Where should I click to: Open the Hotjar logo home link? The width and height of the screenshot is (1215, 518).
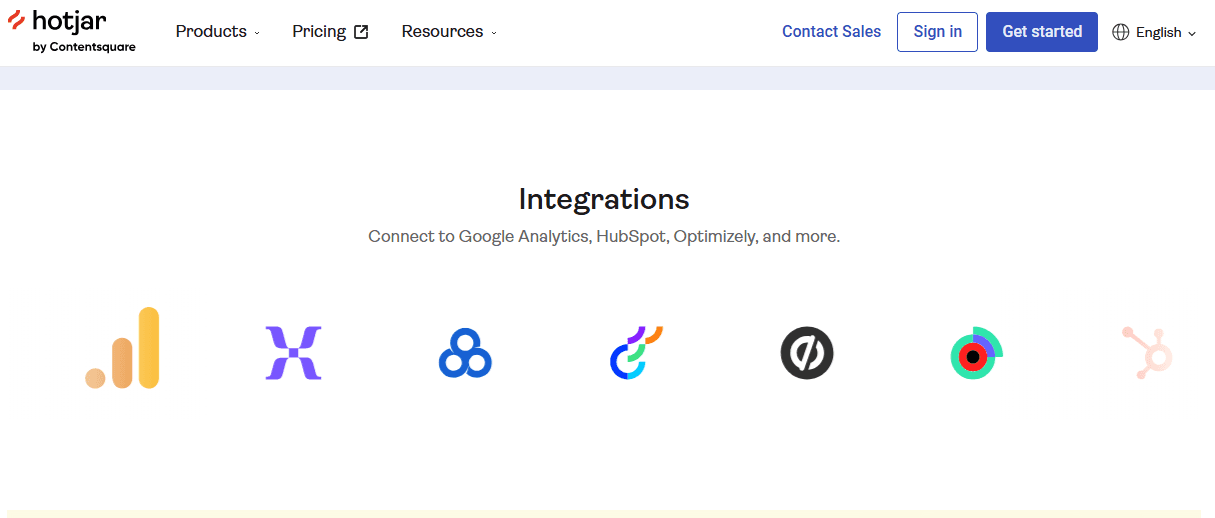(71, 32)
